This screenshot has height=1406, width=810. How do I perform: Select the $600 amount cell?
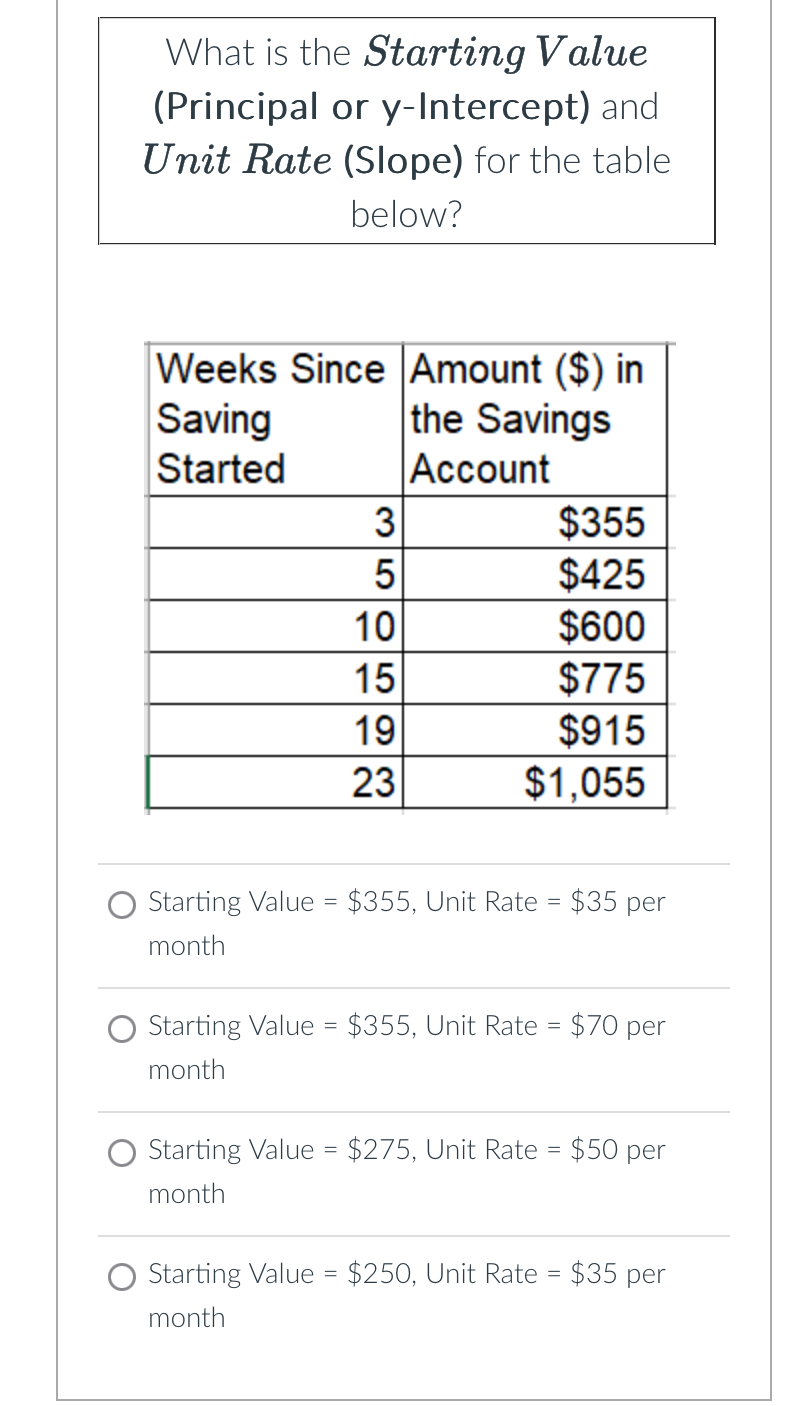[x=536, y=627]
